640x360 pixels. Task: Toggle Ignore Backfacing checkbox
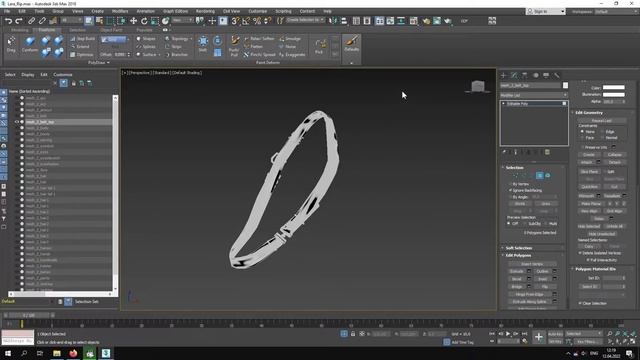coord(510,190)
